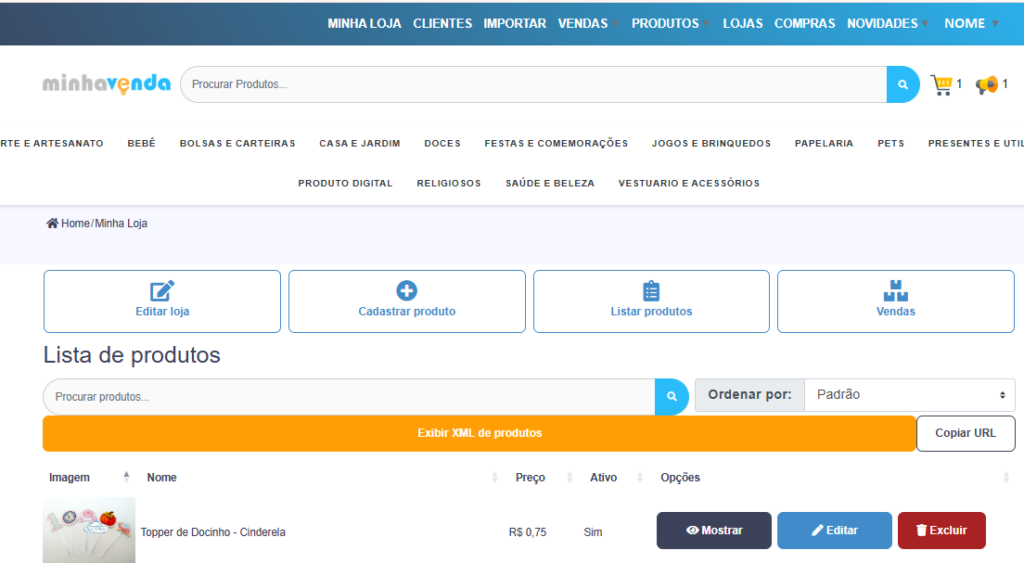
Task: Click the Sim active status cell
Action: tap(593, 532)
